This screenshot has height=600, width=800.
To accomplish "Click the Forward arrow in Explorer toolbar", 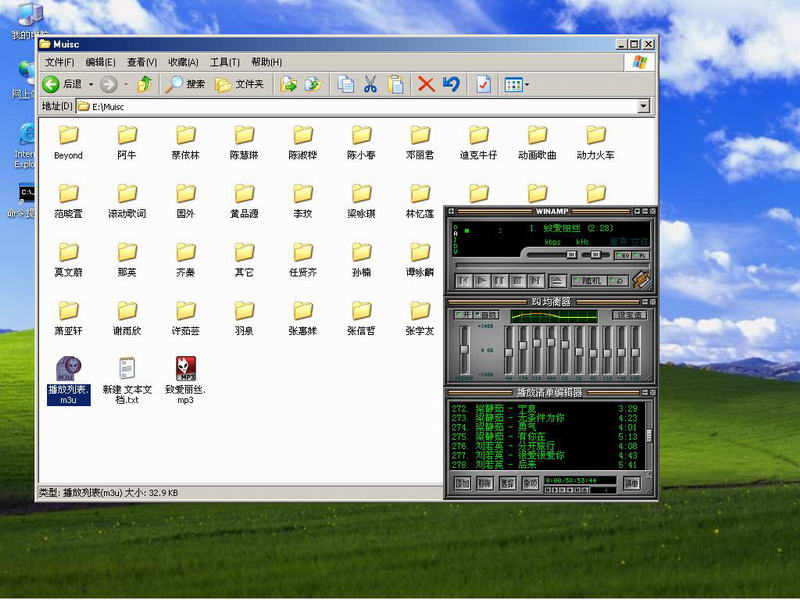I will coord(108,84).
